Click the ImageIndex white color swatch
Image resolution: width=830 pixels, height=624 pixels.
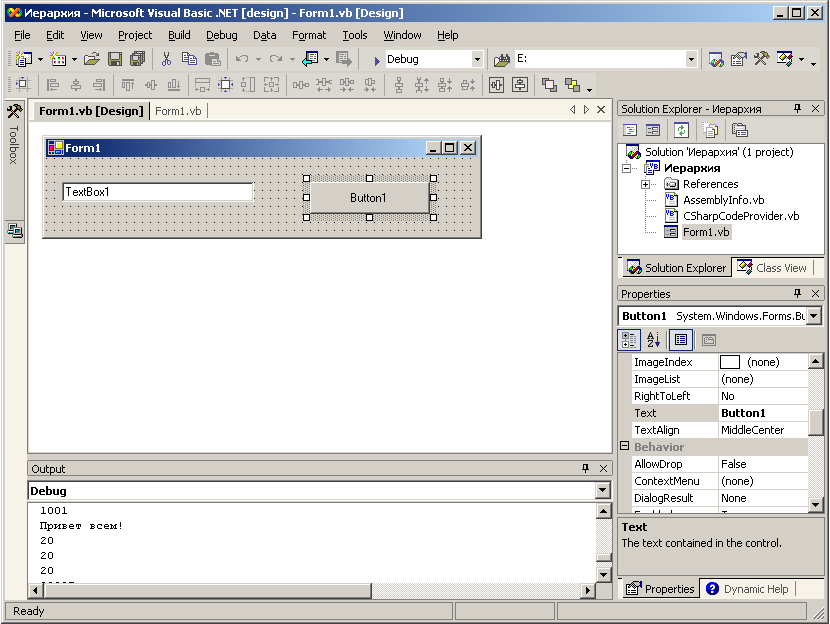pos(730,362)
